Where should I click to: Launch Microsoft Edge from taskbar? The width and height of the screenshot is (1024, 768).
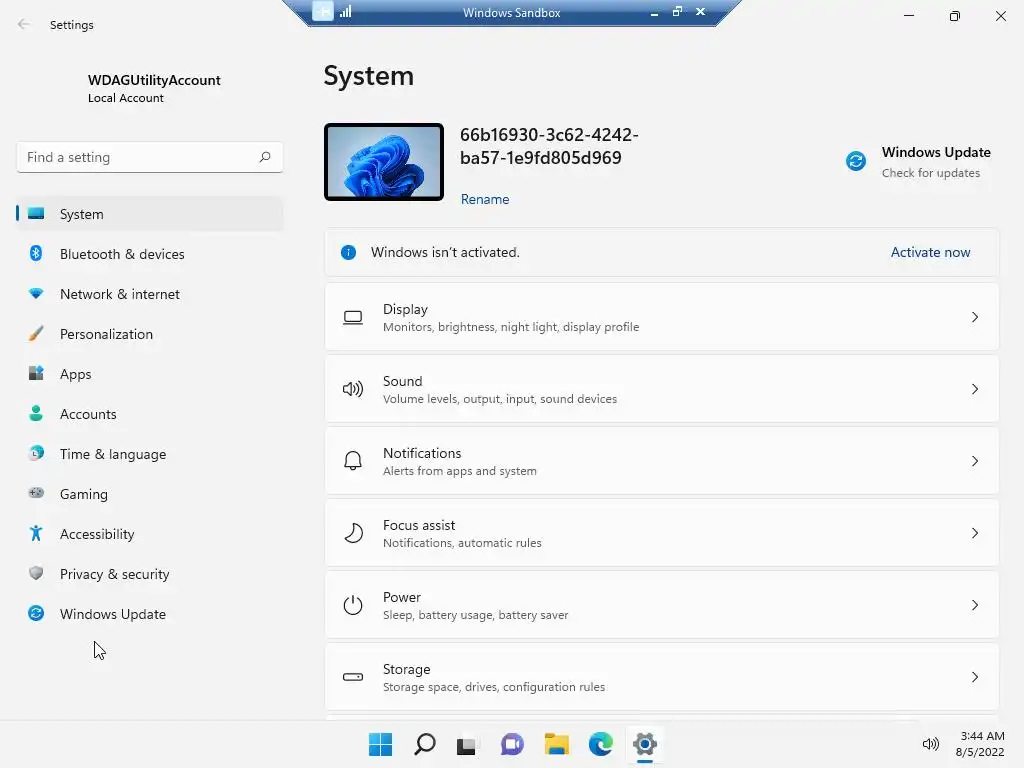tap(600, 744)
